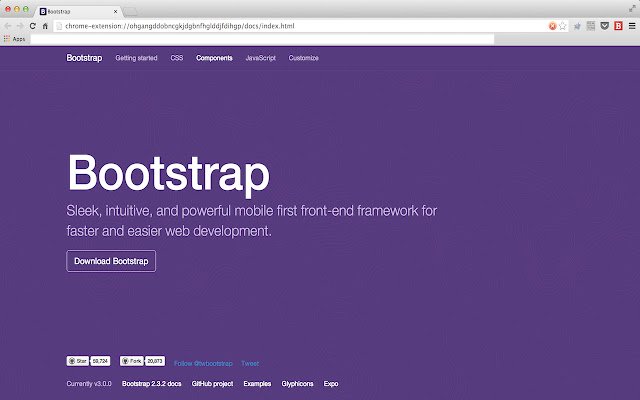
Task: Open the Expo link
Action: 331,384
